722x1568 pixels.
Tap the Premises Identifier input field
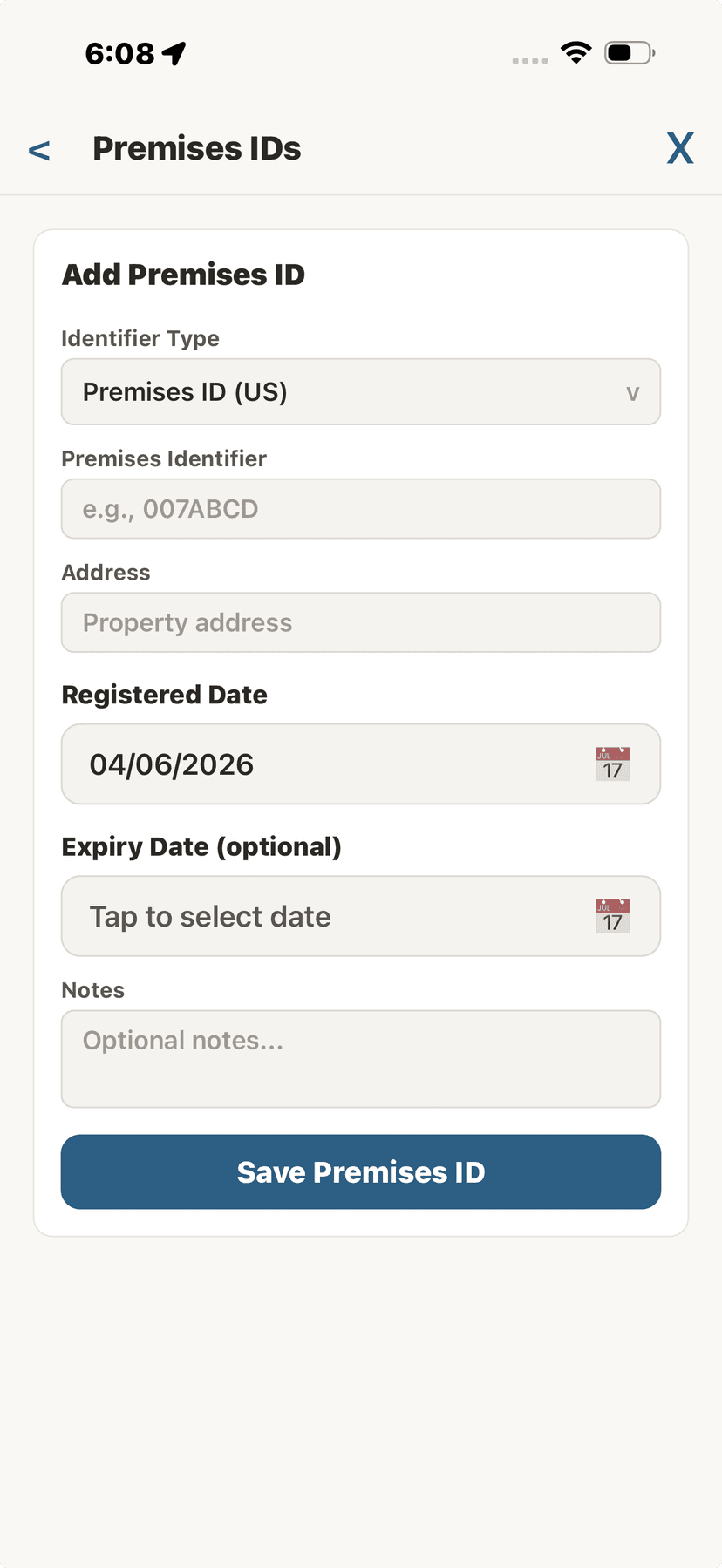click(360, 508)
